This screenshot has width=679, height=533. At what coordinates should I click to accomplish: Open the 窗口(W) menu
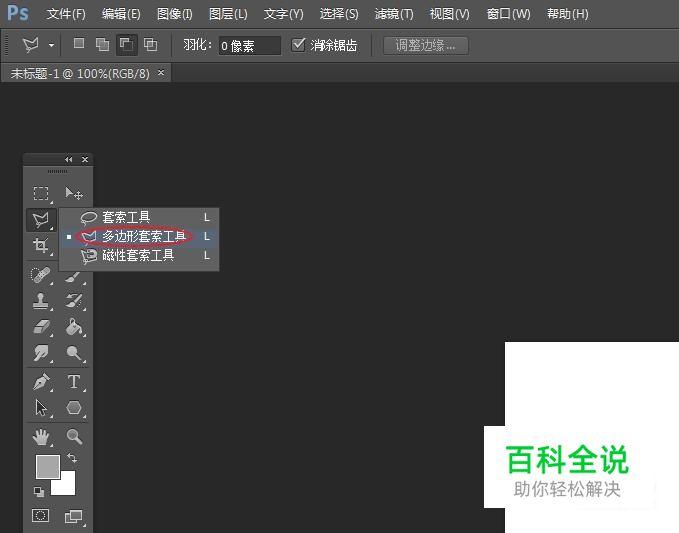point(508,14)
